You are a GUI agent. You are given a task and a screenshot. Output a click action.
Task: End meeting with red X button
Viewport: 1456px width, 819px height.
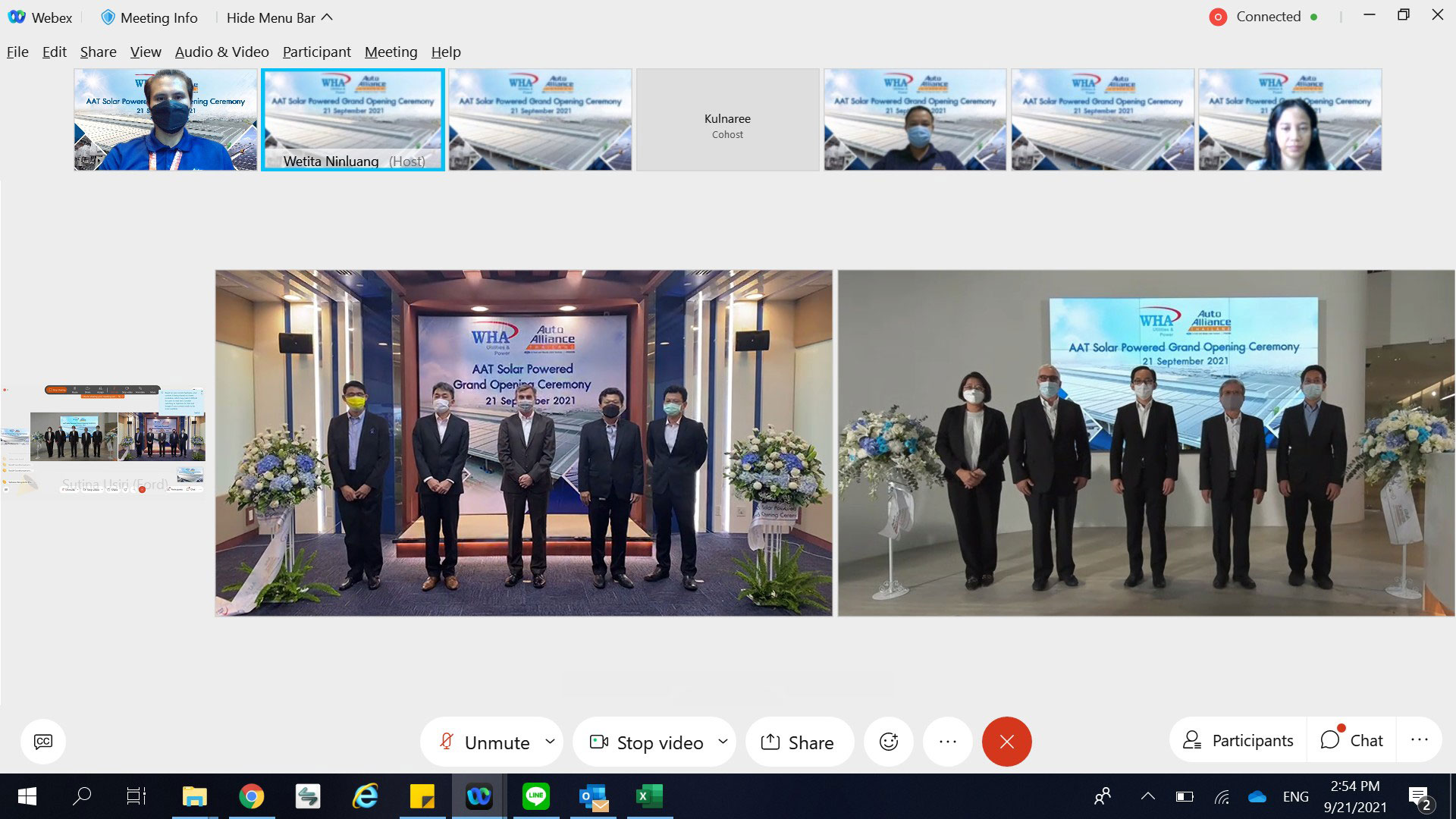pyautogui.click(x=1006, y=742)
